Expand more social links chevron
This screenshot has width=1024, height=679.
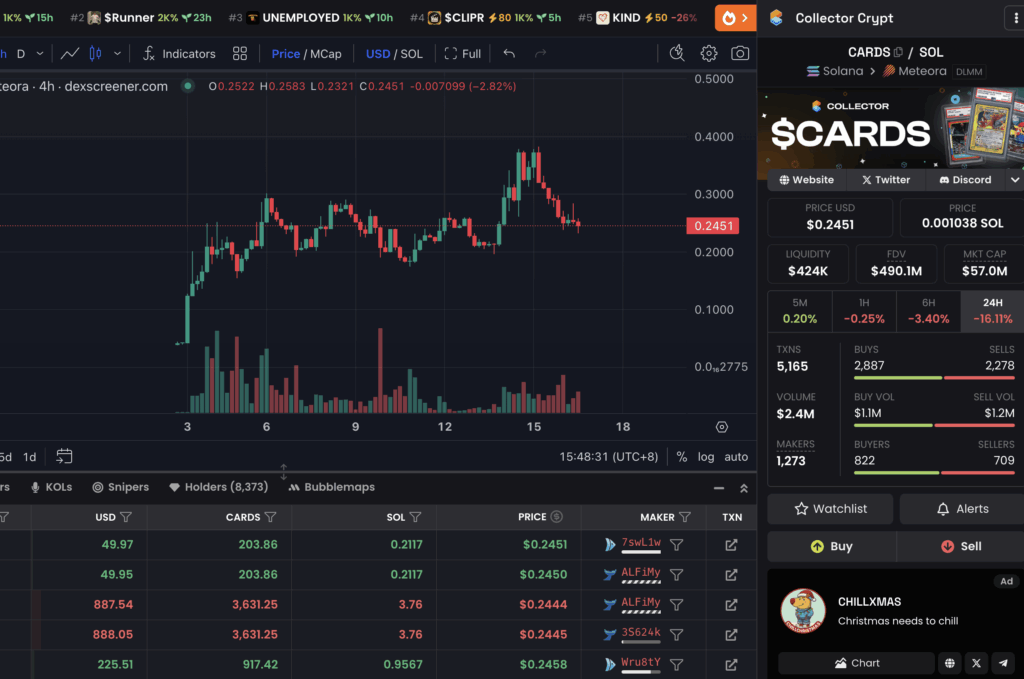point(1015,180)
